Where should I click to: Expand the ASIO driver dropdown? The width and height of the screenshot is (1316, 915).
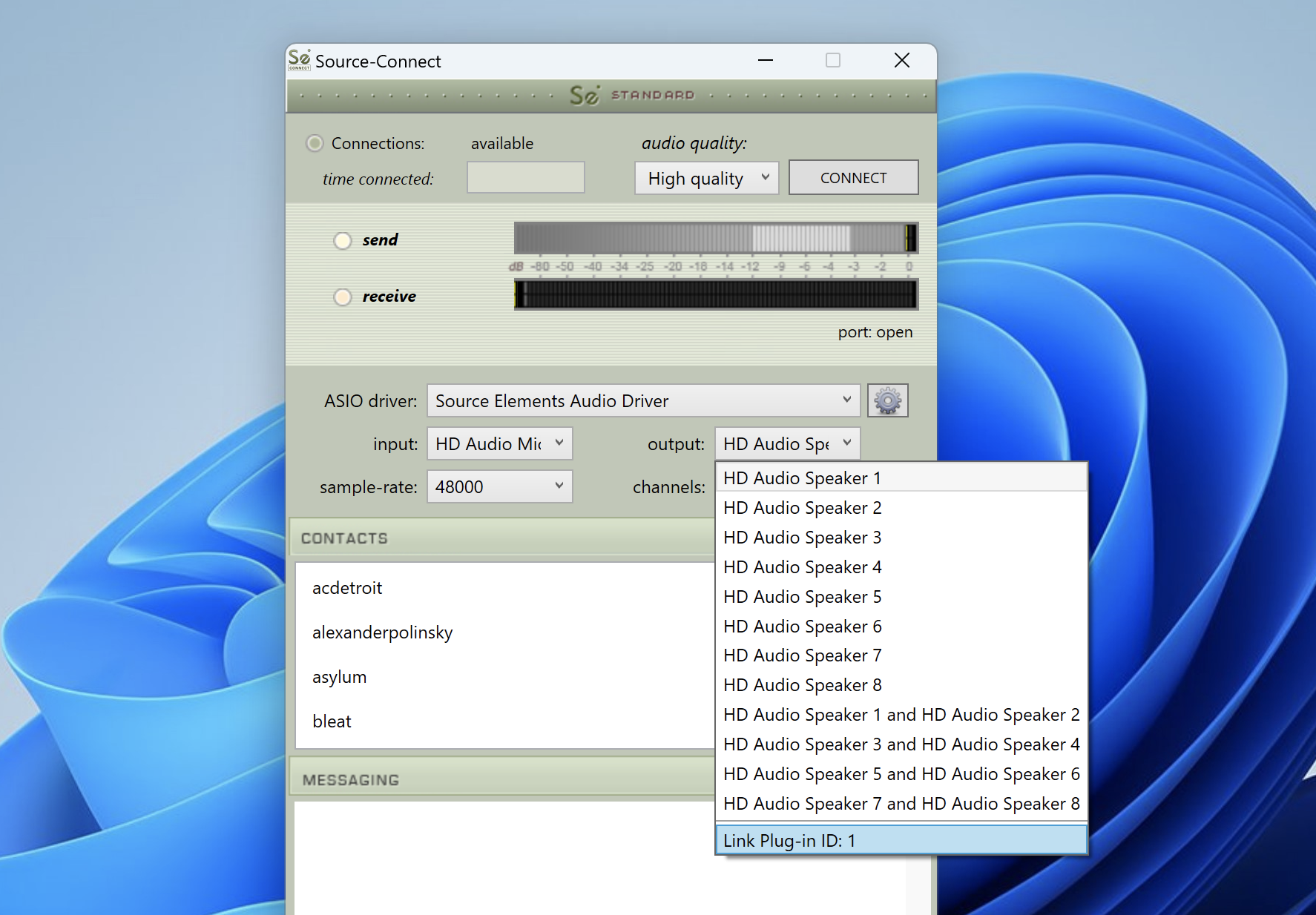[642, 400]
